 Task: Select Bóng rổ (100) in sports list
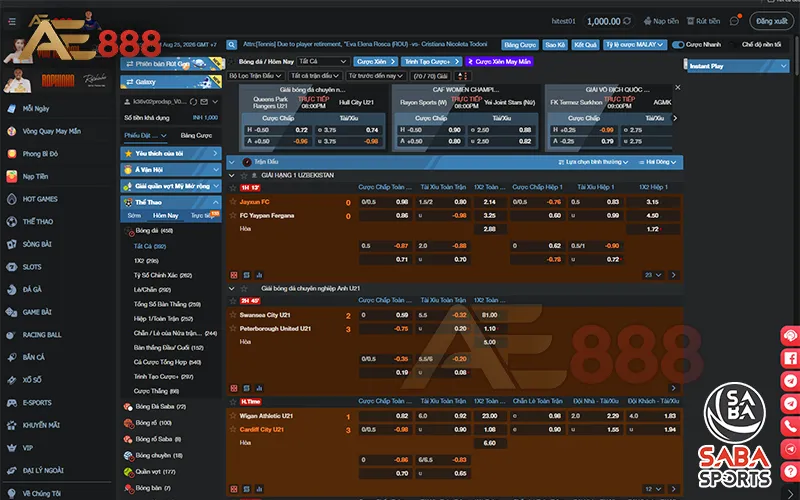pyautogui.click(x=153, y=423)
